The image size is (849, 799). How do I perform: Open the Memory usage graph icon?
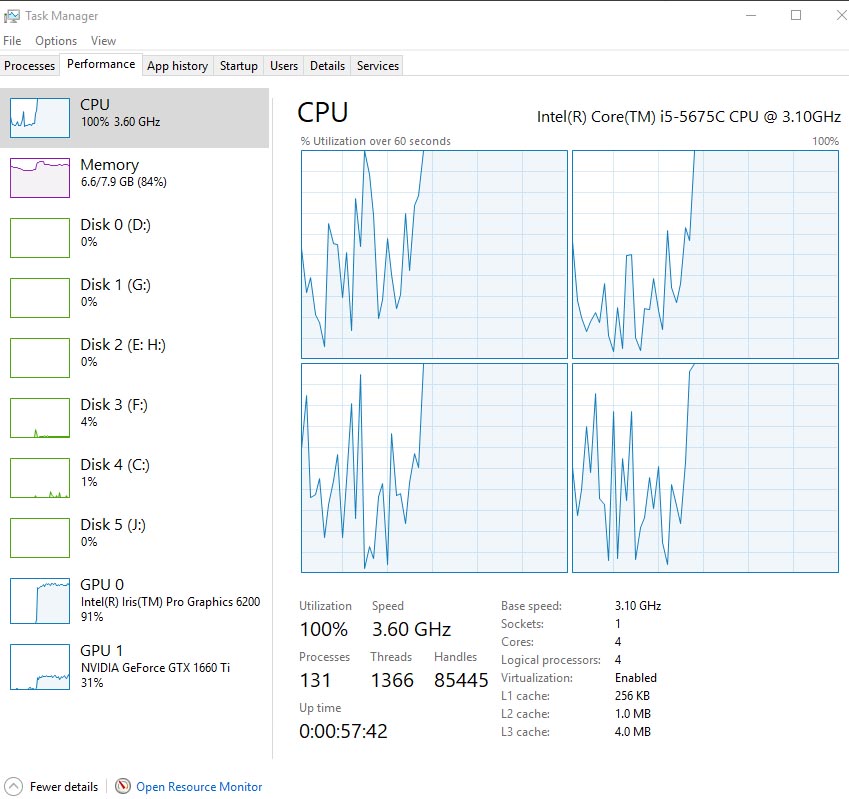point(39,177)
